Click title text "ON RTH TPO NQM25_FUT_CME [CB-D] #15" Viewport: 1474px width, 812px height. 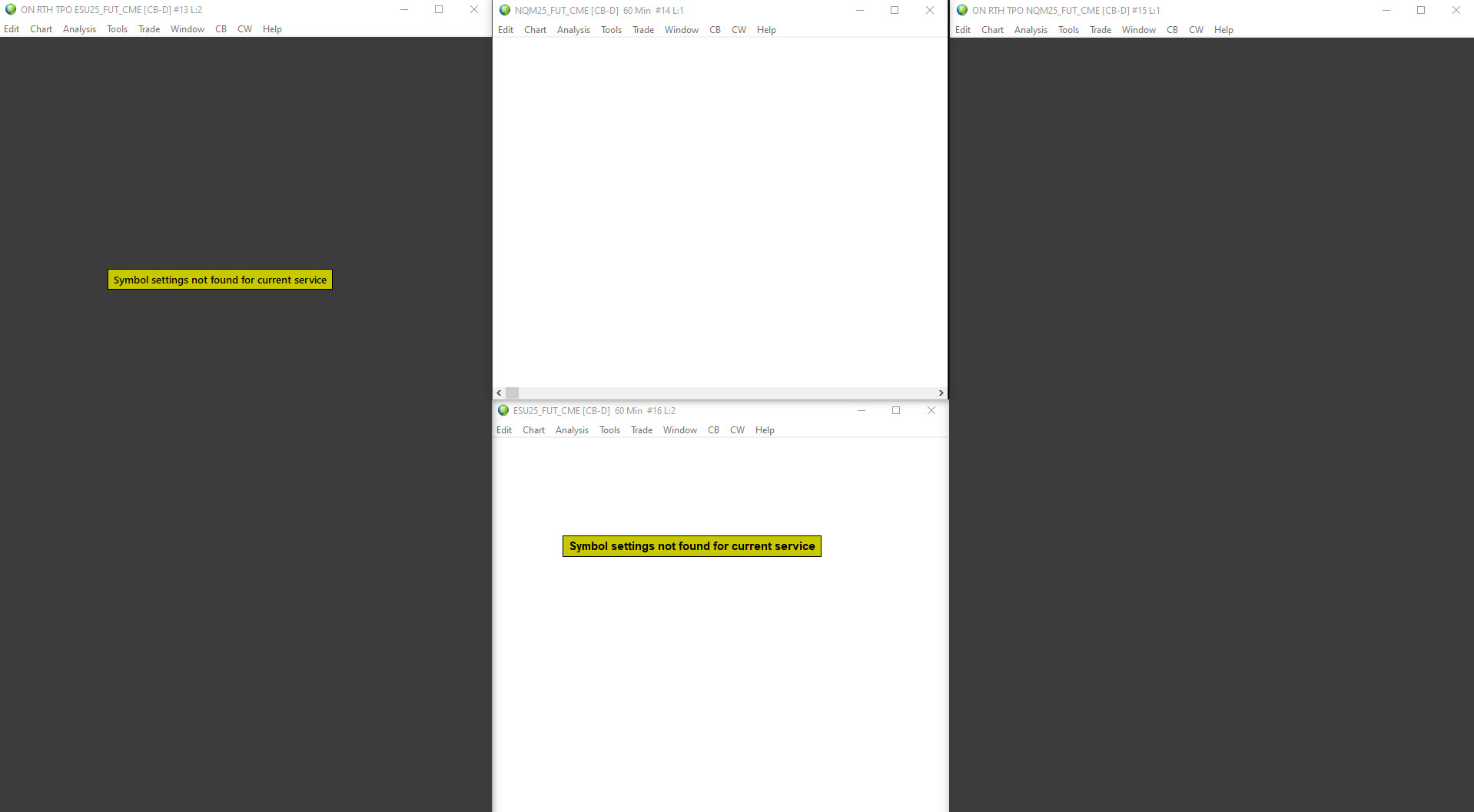click(x=1059, y=11)
